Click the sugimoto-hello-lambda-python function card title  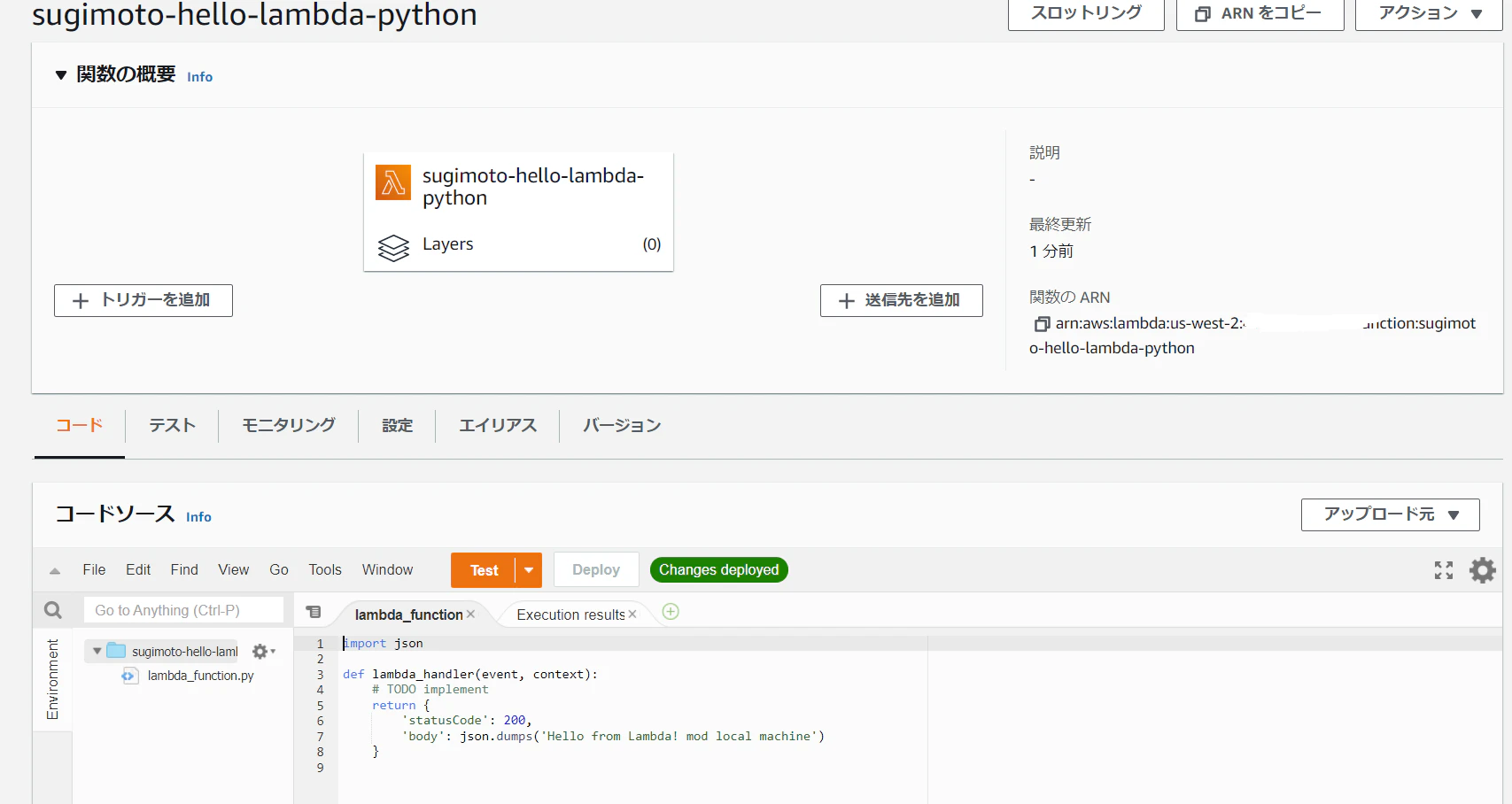tap(532, 187)
